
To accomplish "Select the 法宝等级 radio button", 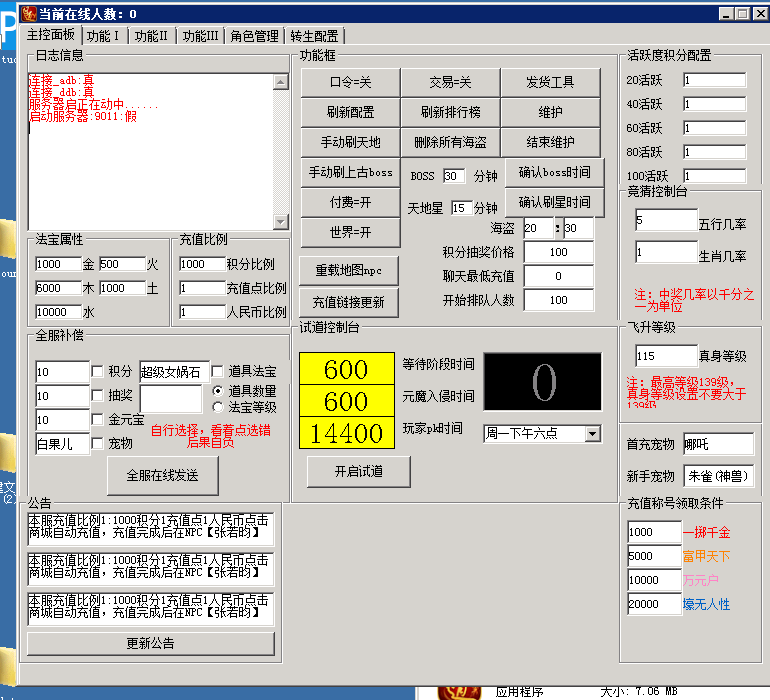I will [218, 407].
